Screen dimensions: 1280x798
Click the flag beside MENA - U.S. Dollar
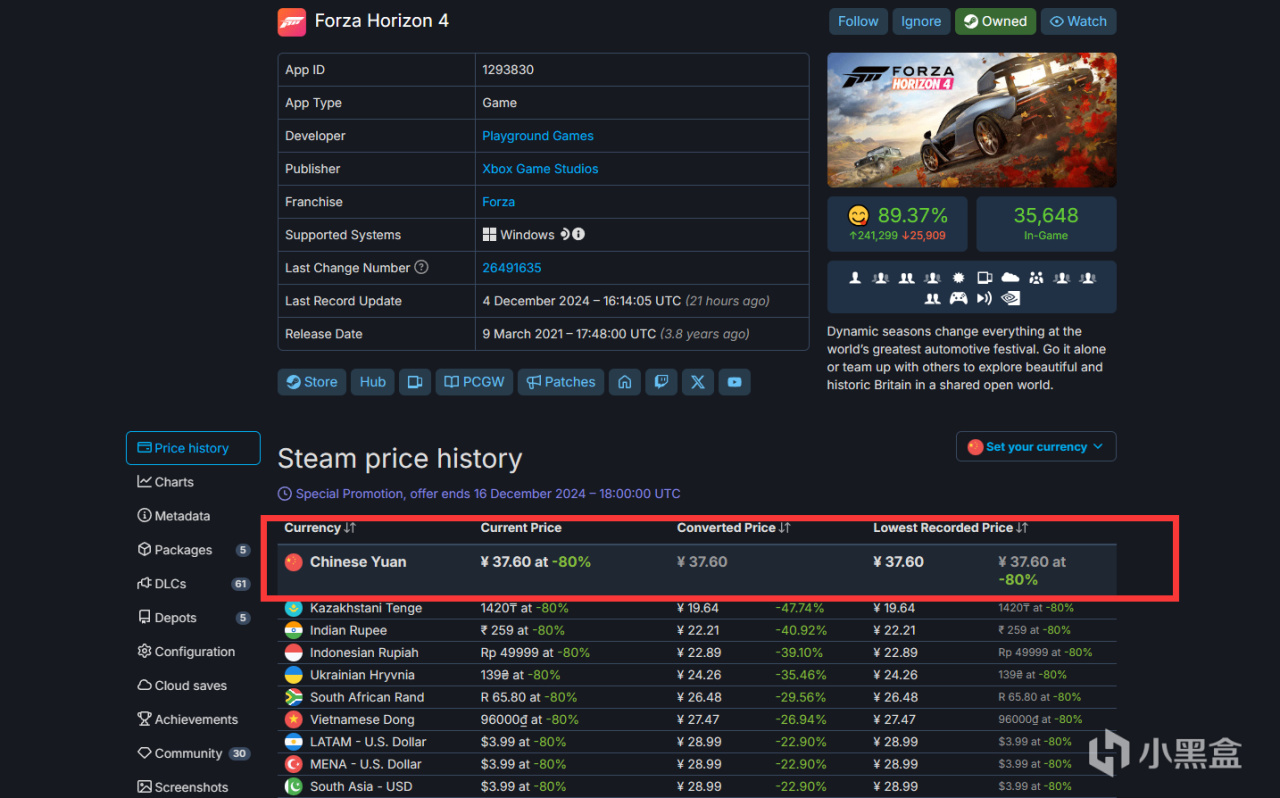point(293,764)
